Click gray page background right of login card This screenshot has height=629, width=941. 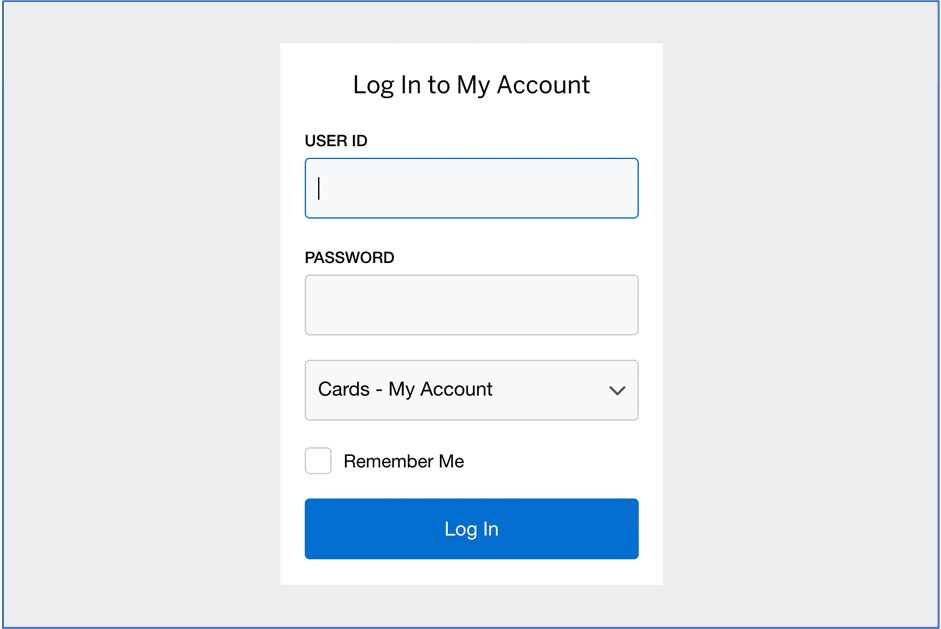pos(800,315)
